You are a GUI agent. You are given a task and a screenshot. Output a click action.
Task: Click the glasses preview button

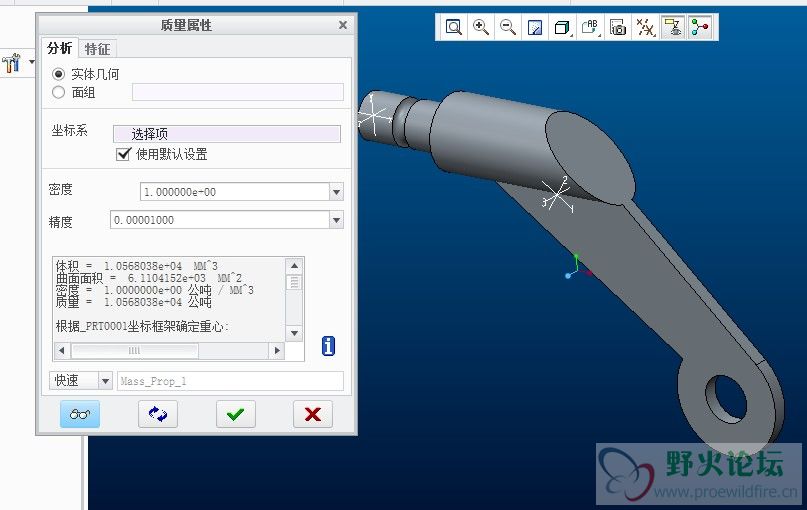(x=80, y=414)
